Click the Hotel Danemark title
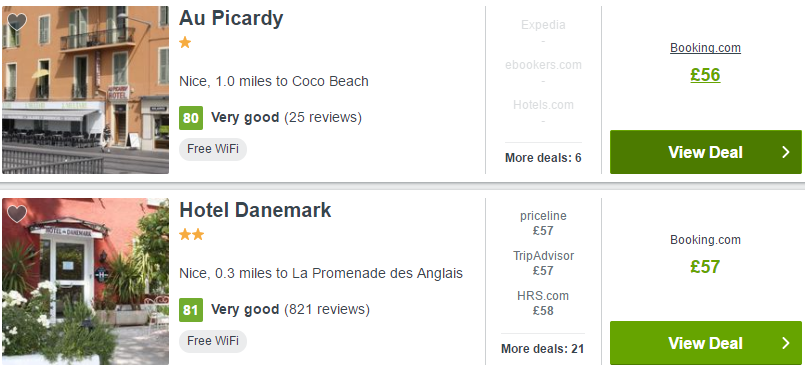The width and height of the screenshot is (805, 369). pos(255,210)
